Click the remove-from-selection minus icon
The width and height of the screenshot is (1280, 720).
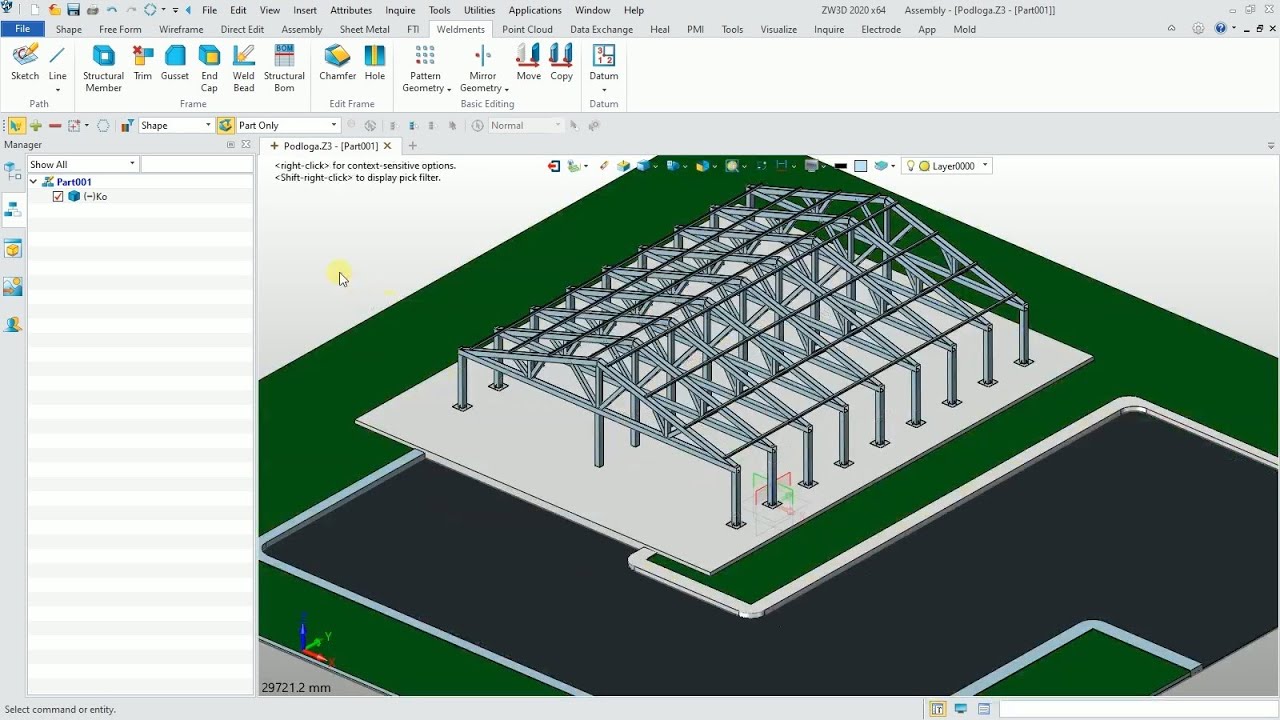pos(55,125)
